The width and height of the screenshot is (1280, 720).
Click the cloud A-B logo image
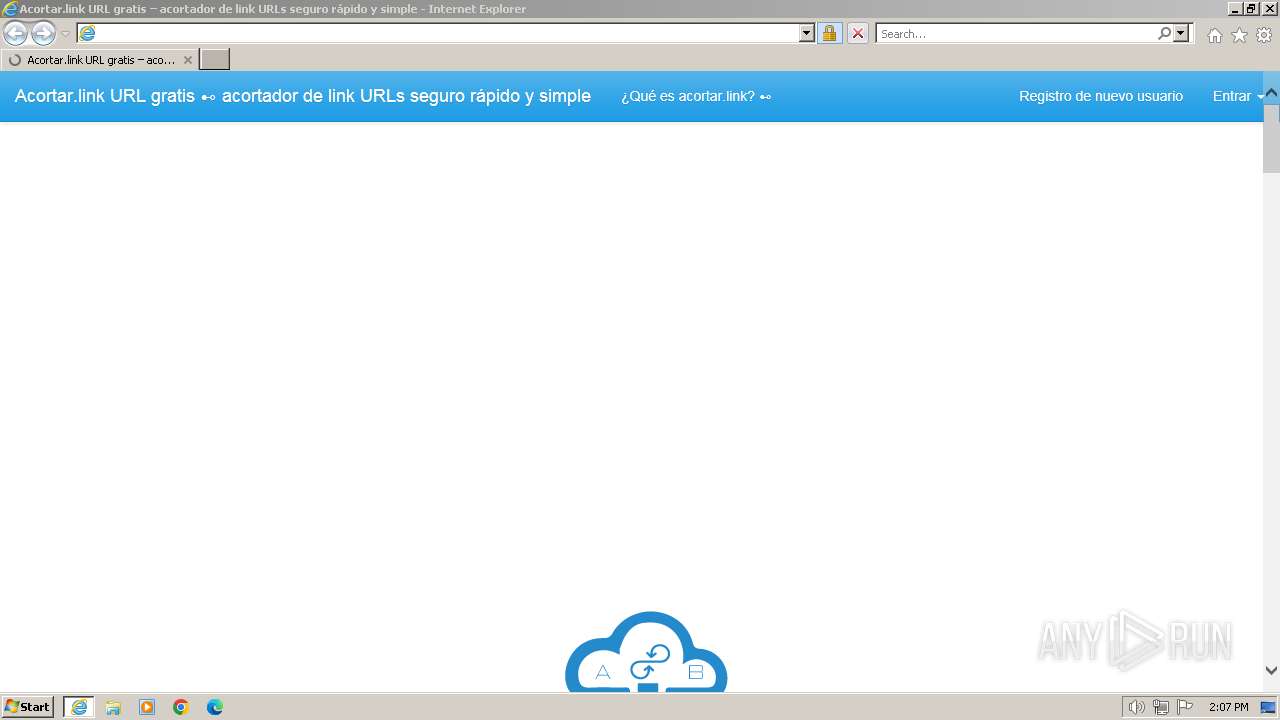coord(646,651)
